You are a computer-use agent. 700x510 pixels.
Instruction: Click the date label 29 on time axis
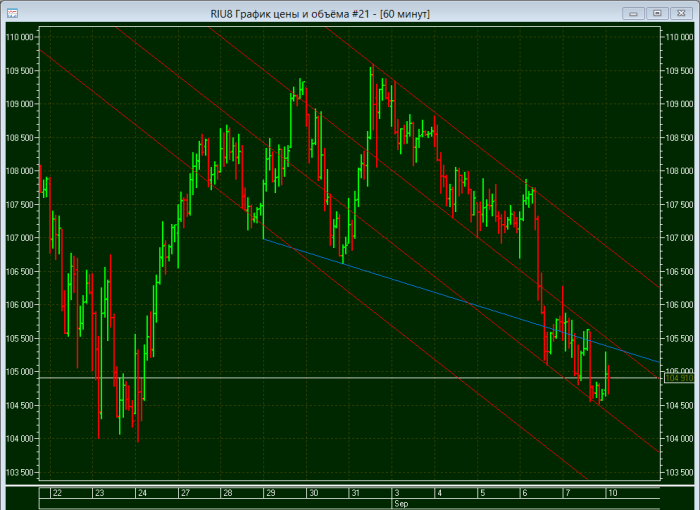(x=271, y=493)
